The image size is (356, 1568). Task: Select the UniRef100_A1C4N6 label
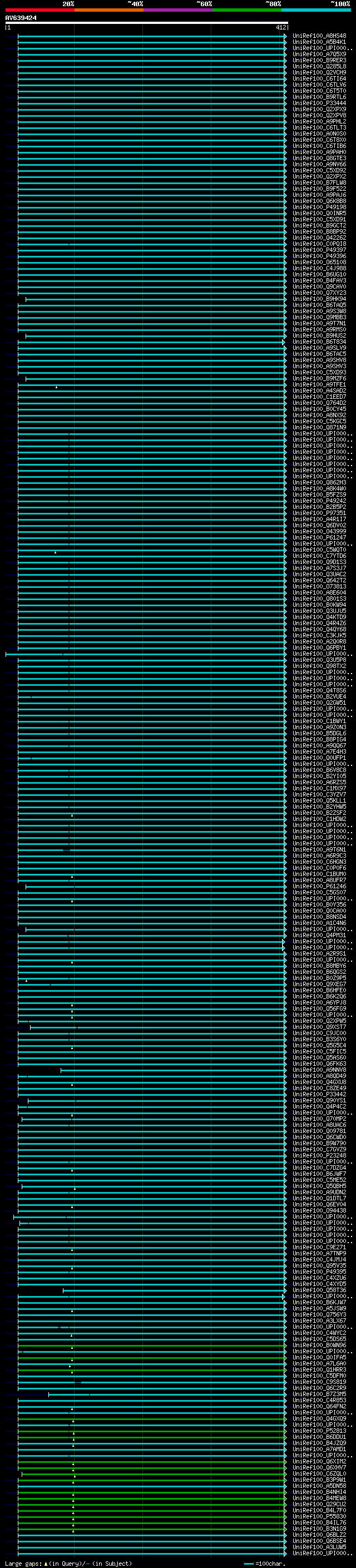point(319,923)
